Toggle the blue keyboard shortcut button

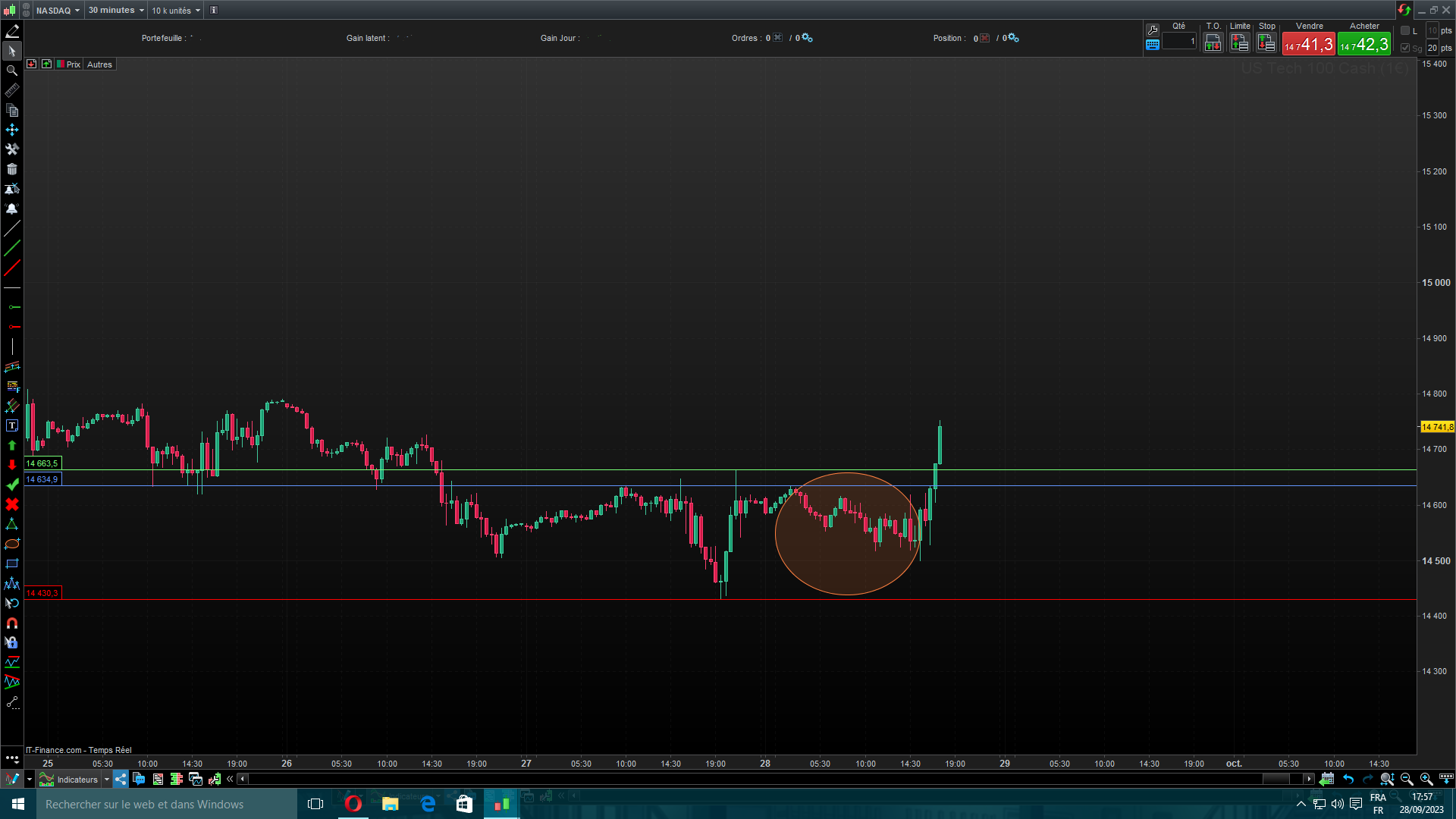(1153, 45)
